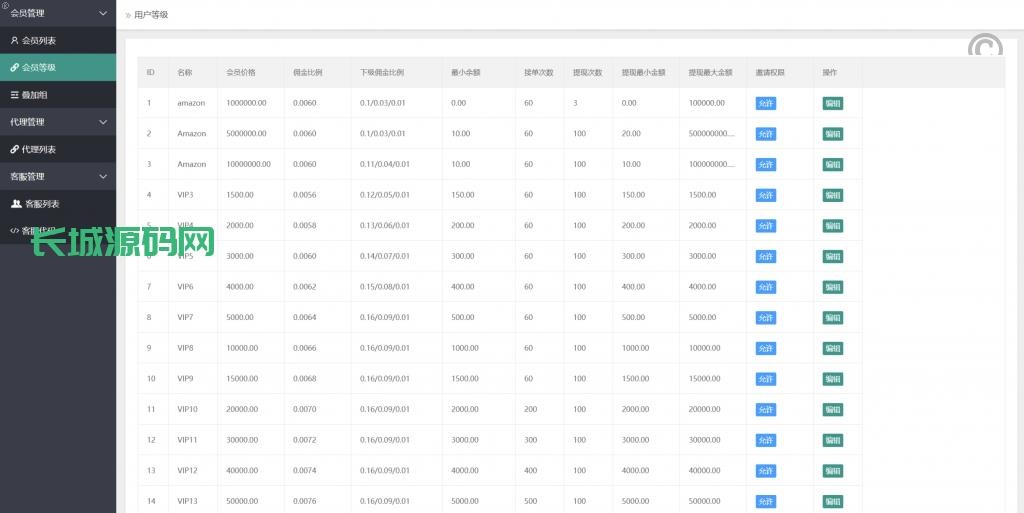The image size is (1024, 513).
Task: Click the circular refresh icon at top right
Action: [985, 49]
